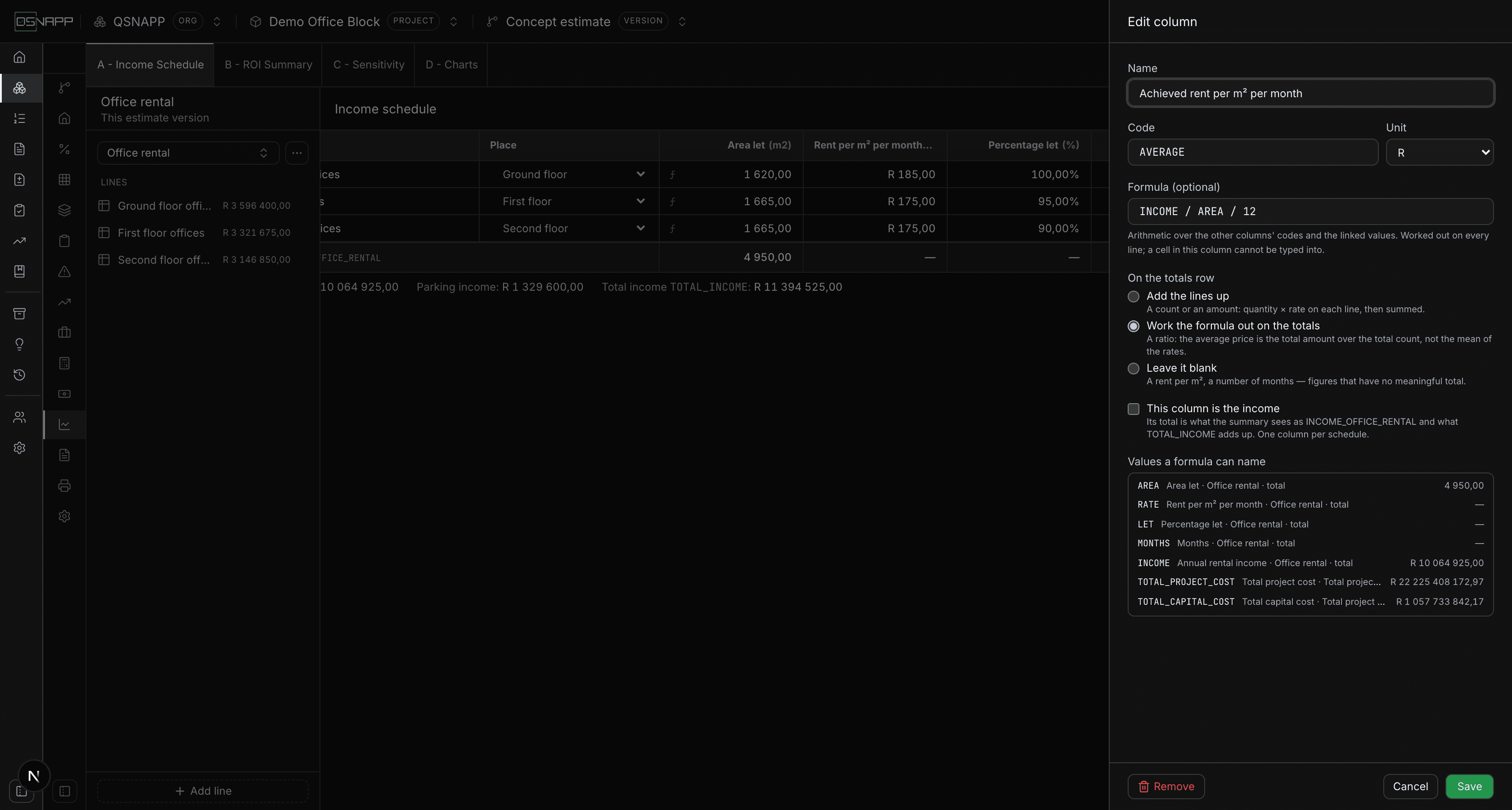Switch to B - ROI Summary tab
Image resolution: width=1512 pixels, height=810 pixels.
coord(268,64)
